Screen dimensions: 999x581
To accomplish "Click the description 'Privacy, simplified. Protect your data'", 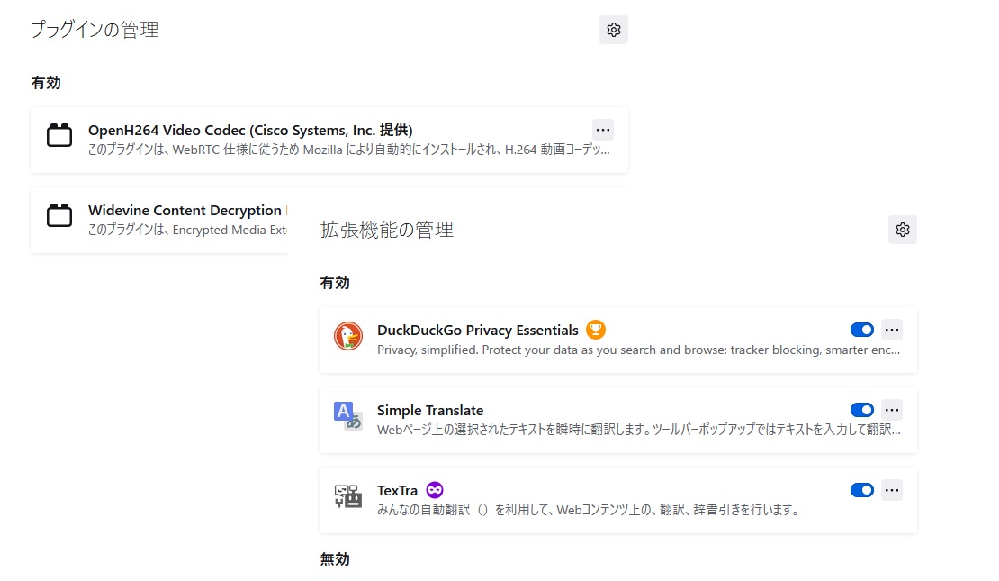I will (x=638, y=350).
